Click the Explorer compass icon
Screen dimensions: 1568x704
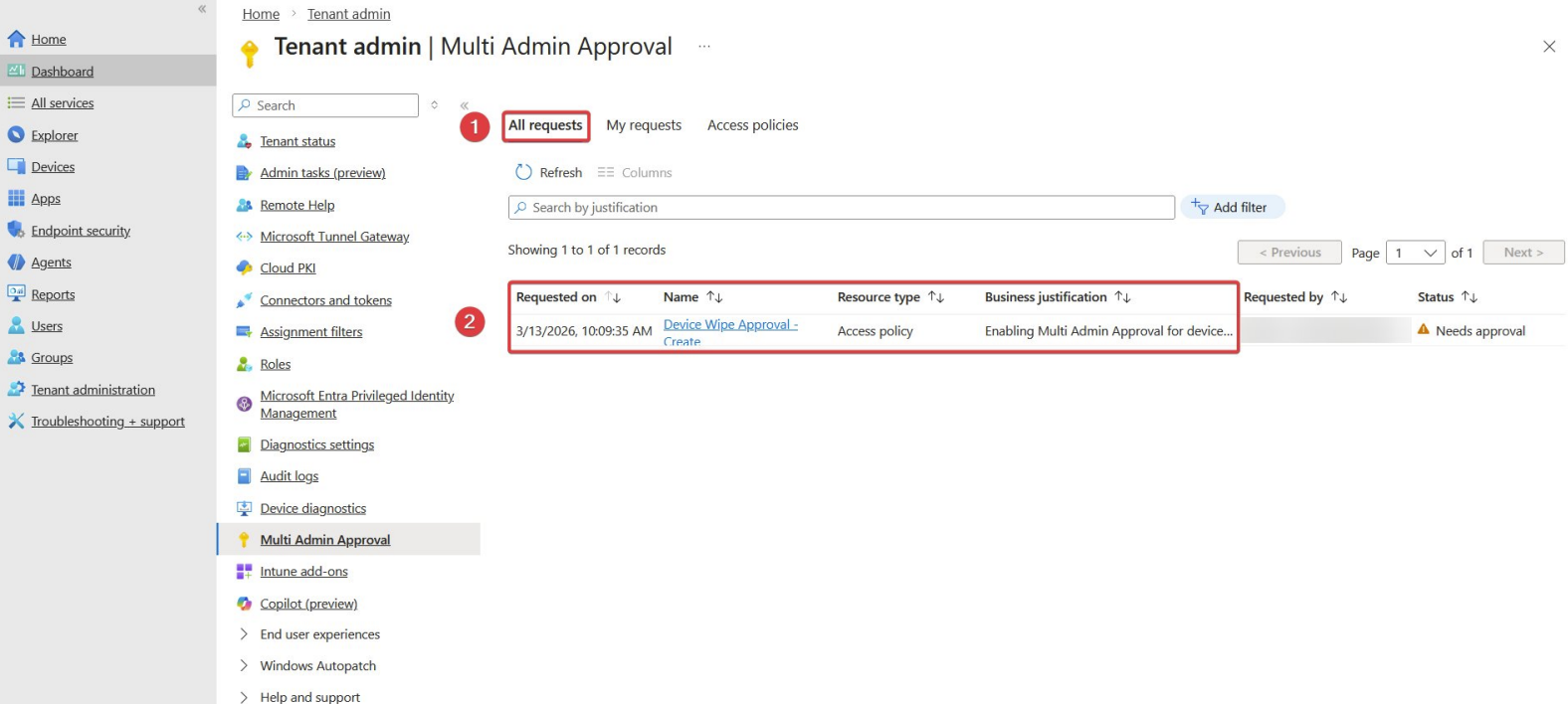[x=16, y=134]
